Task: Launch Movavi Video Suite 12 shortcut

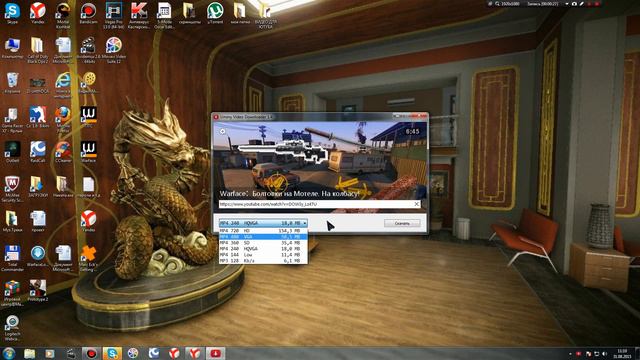Action: [x=113, y=51]
